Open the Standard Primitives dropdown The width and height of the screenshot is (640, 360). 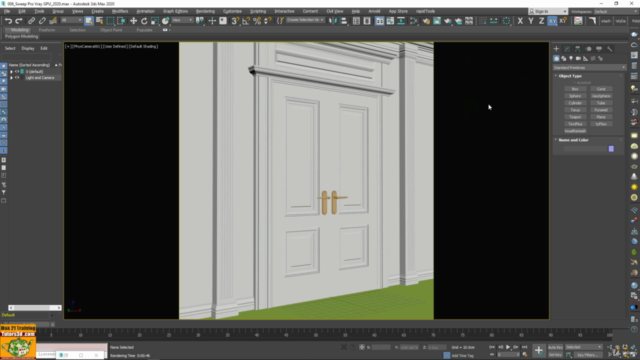coord(589,68)
